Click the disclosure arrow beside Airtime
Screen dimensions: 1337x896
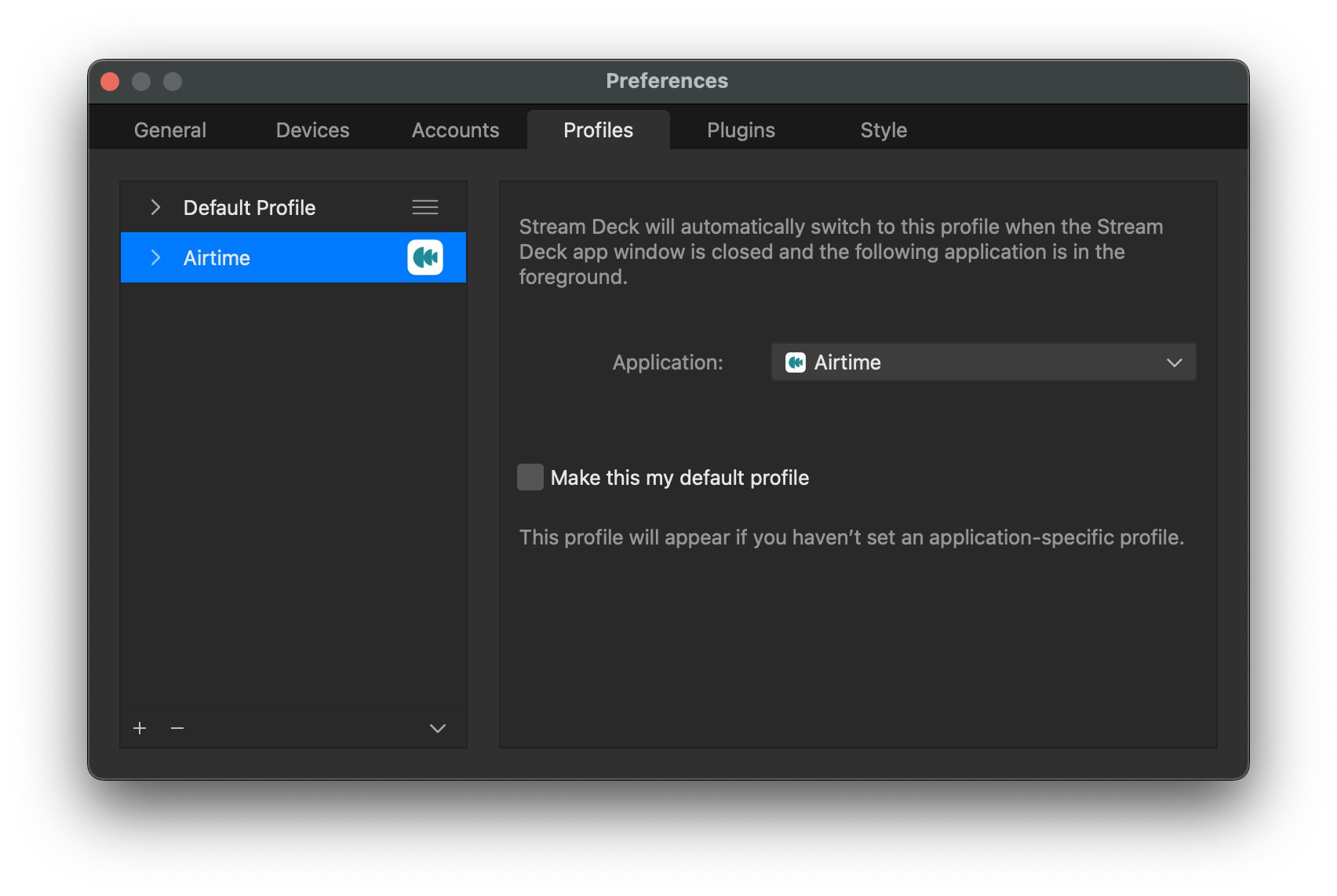tap(155, 257)
